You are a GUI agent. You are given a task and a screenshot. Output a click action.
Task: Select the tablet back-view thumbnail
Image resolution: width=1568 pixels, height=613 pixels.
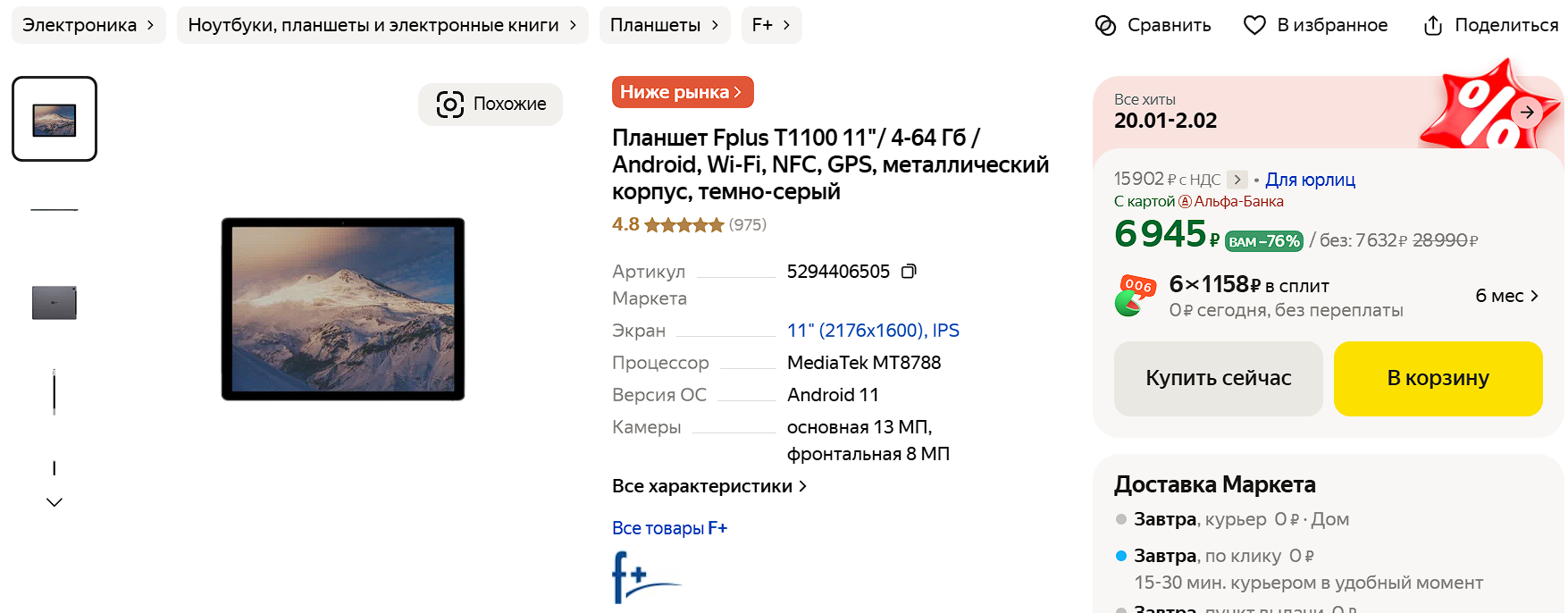click(55, 303)
